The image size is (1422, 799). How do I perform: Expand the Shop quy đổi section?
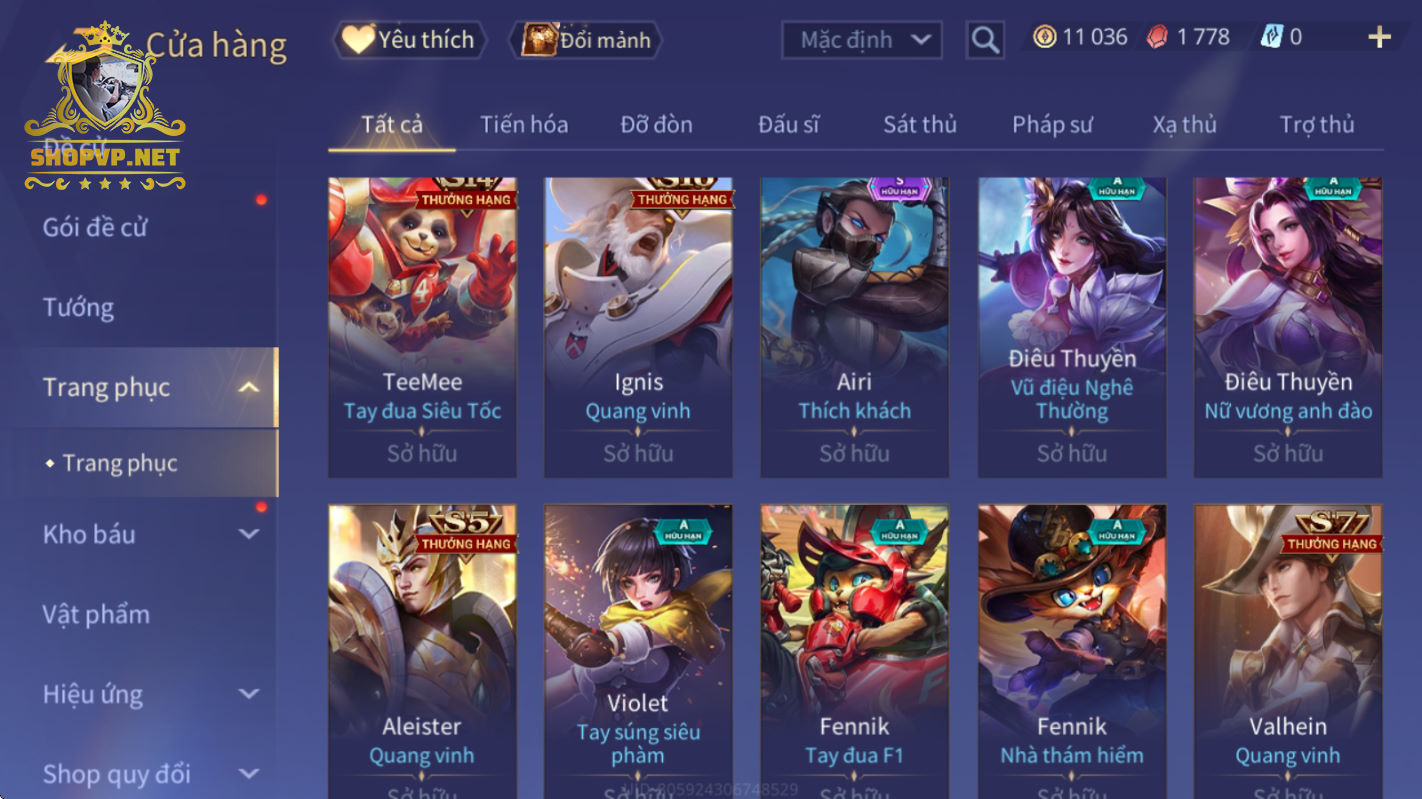click(249, 773)
